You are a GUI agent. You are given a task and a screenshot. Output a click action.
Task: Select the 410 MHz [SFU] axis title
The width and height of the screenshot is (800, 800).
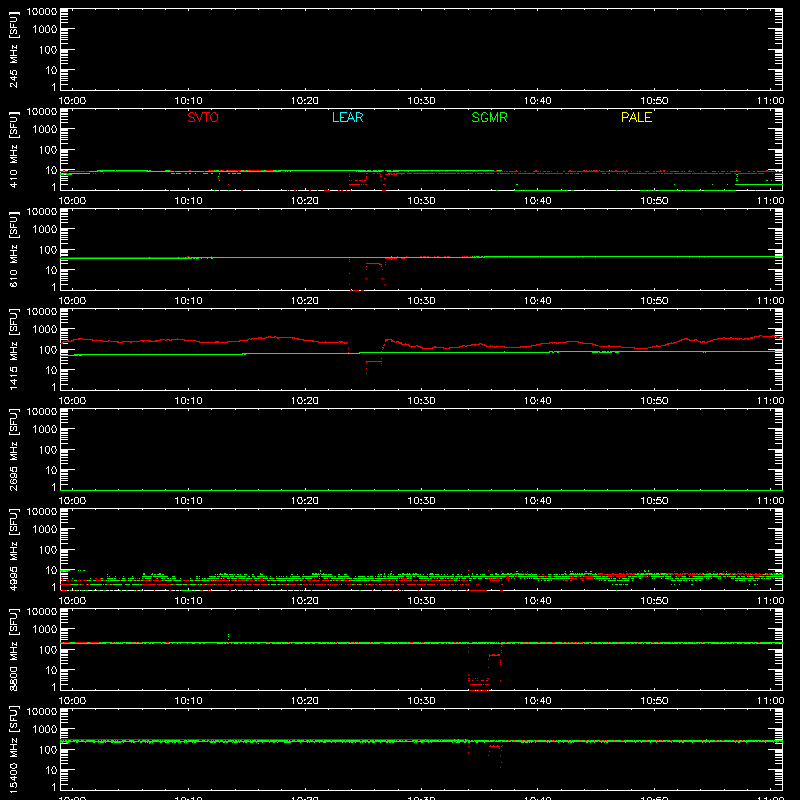tap(13, 150)
